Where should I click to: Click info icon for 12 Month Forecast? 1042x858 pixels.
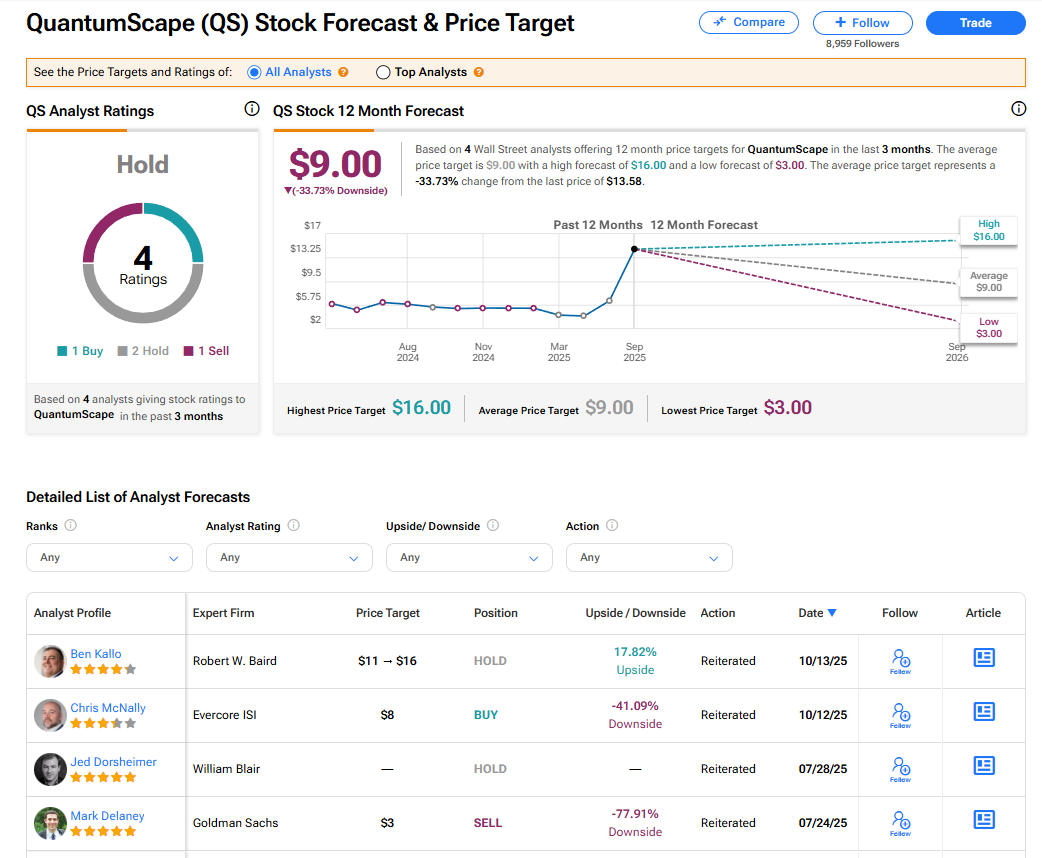pyautogui.click(x=1018, y=108)
